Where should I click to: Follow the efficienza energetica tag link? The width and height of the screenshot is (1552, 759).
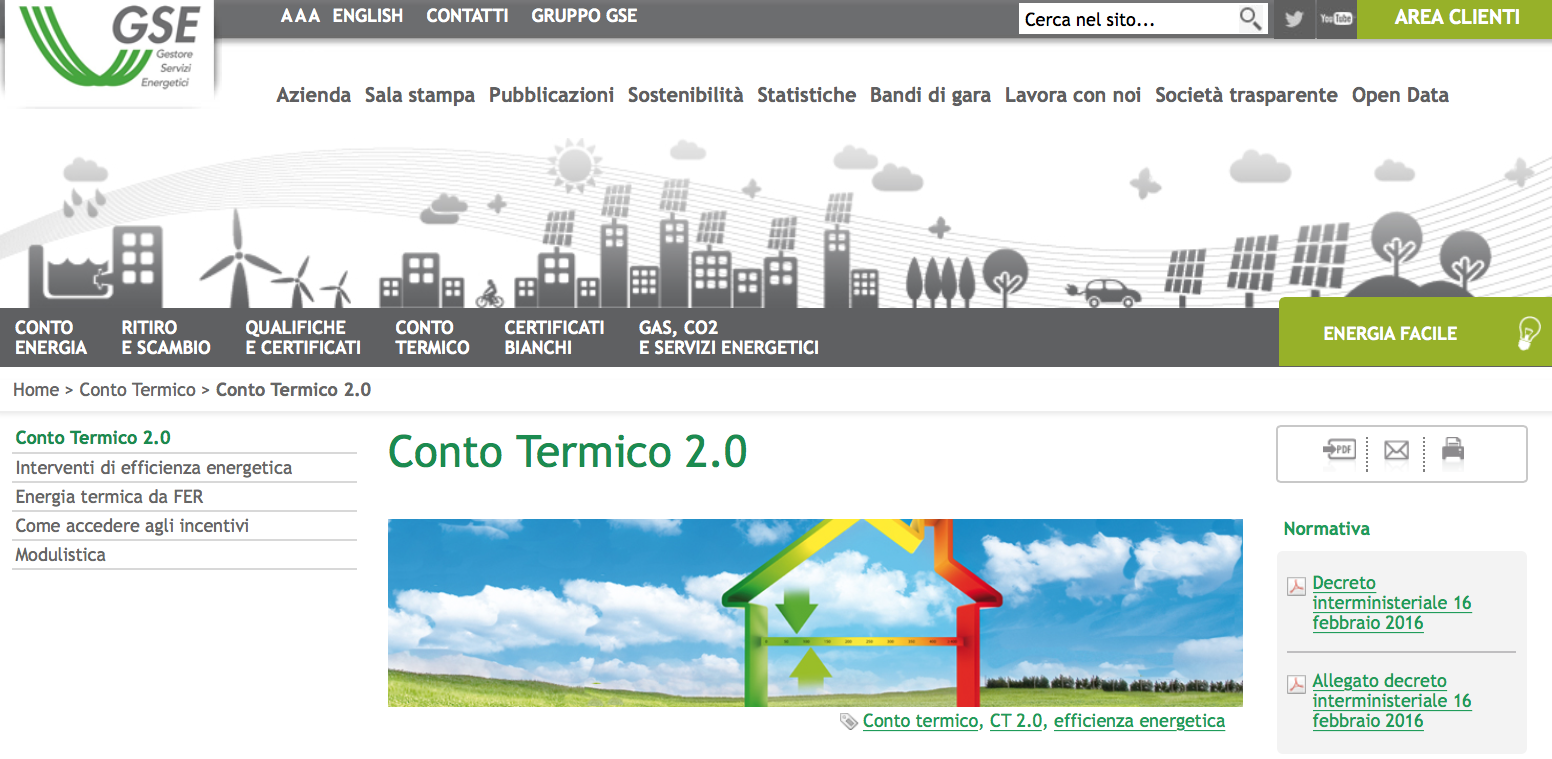(x=1139, y=720)
